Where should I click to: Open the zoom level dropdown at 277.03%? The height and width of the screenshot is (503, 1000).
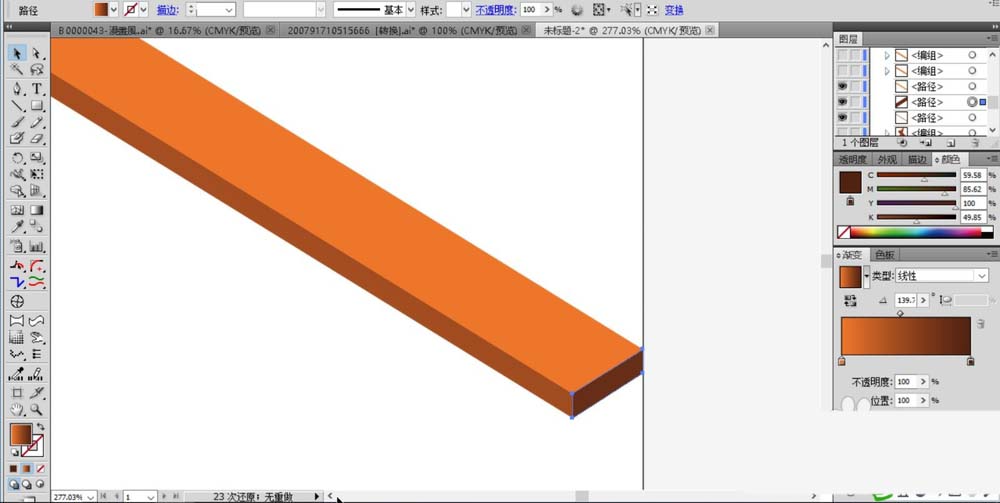[x=91, y=497]
